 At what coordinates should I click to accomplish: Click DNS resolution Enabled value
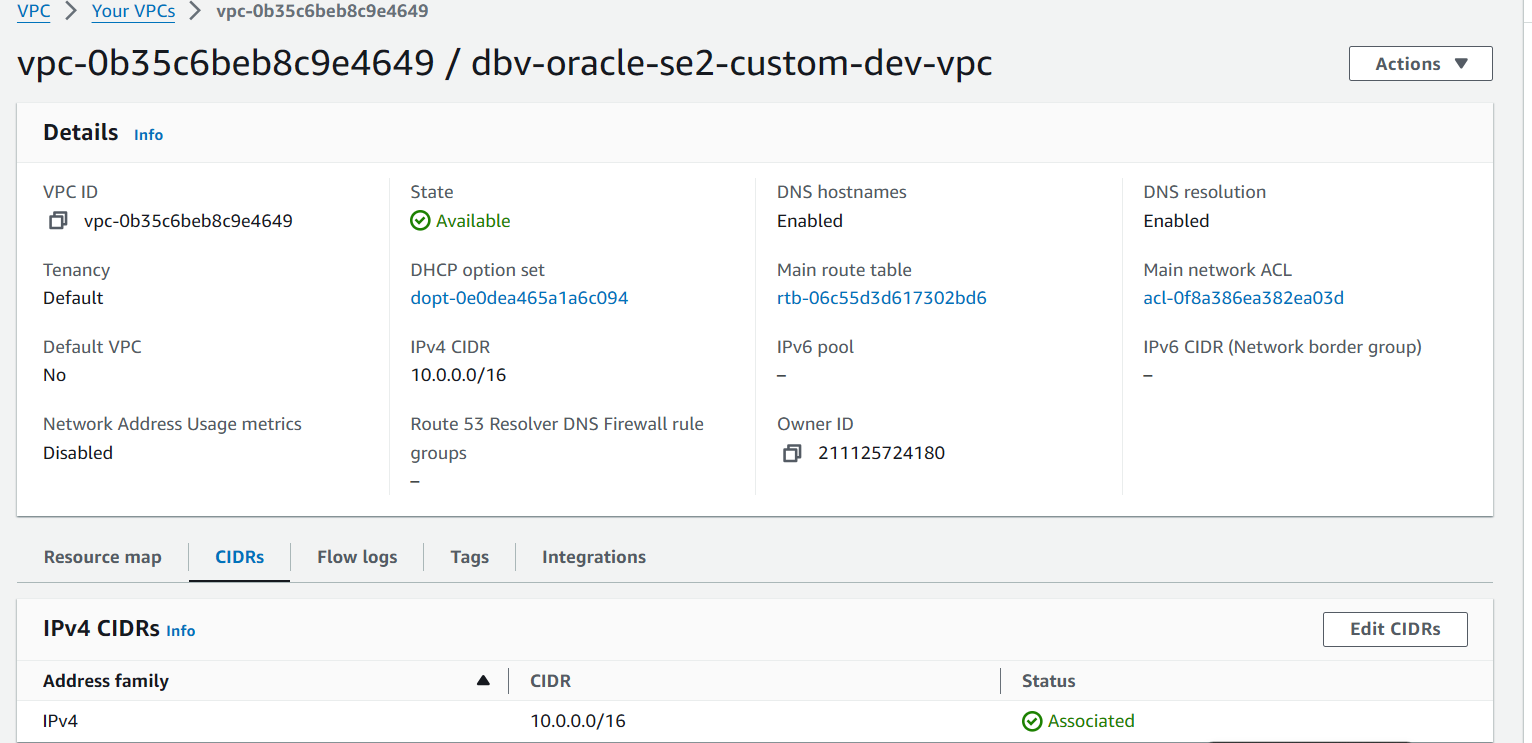[1176, 221]
